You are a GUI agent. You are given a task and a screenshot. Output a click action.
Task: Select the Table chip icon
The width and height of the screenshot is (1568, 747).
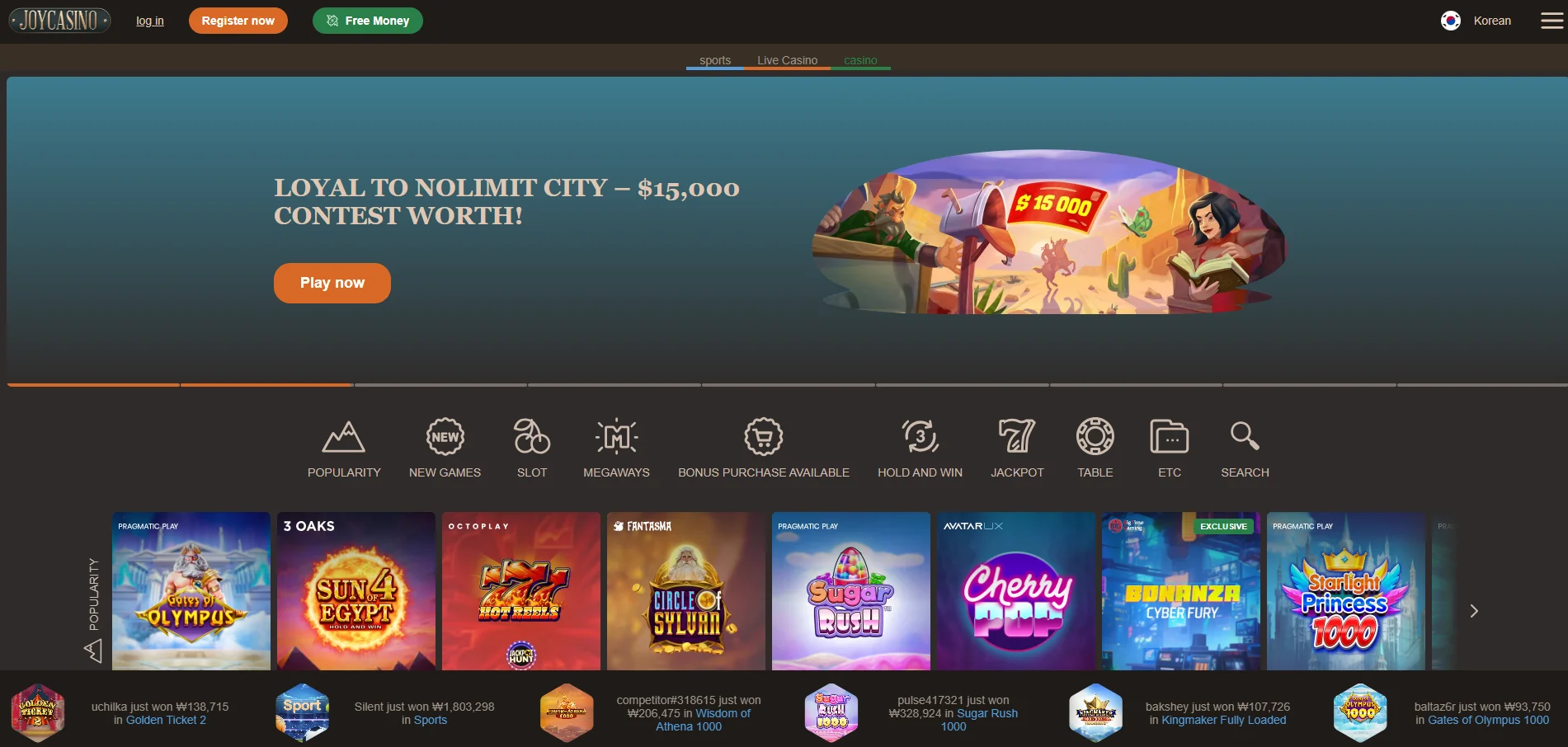point(1095,437)
